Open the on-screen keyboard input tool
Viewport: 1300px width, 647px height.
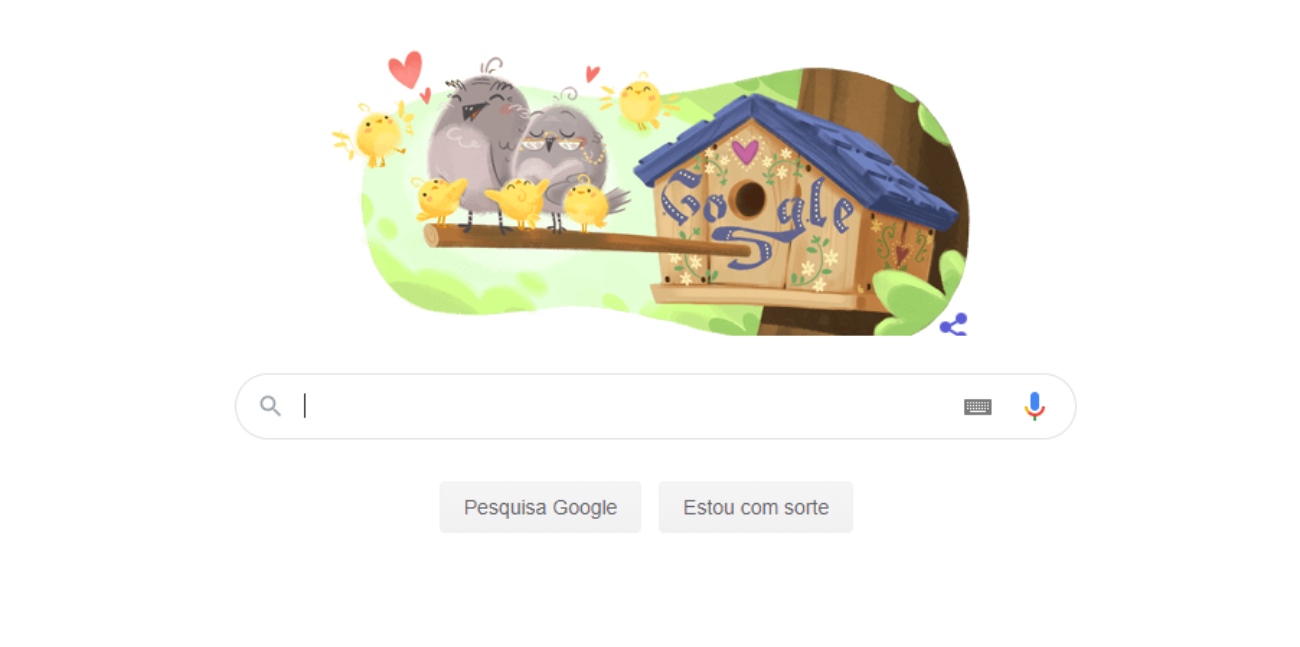click(978, 406)
